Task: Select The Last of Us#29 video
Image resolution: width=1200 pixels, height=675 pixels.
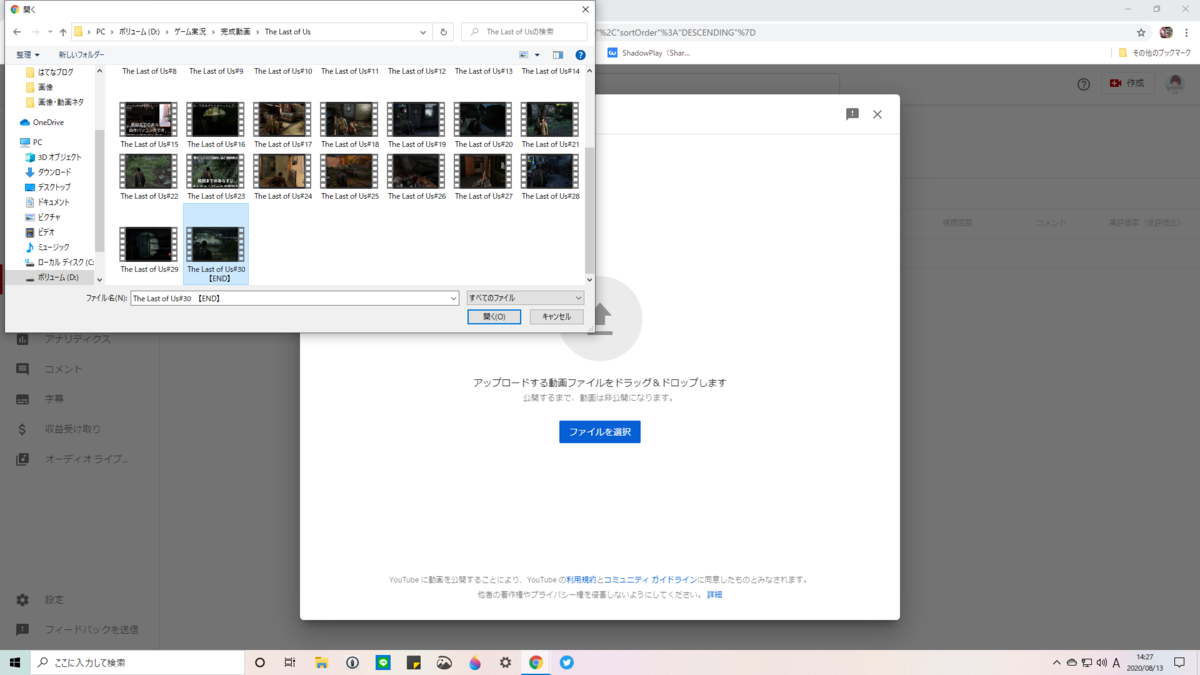Action: (148, 250)
